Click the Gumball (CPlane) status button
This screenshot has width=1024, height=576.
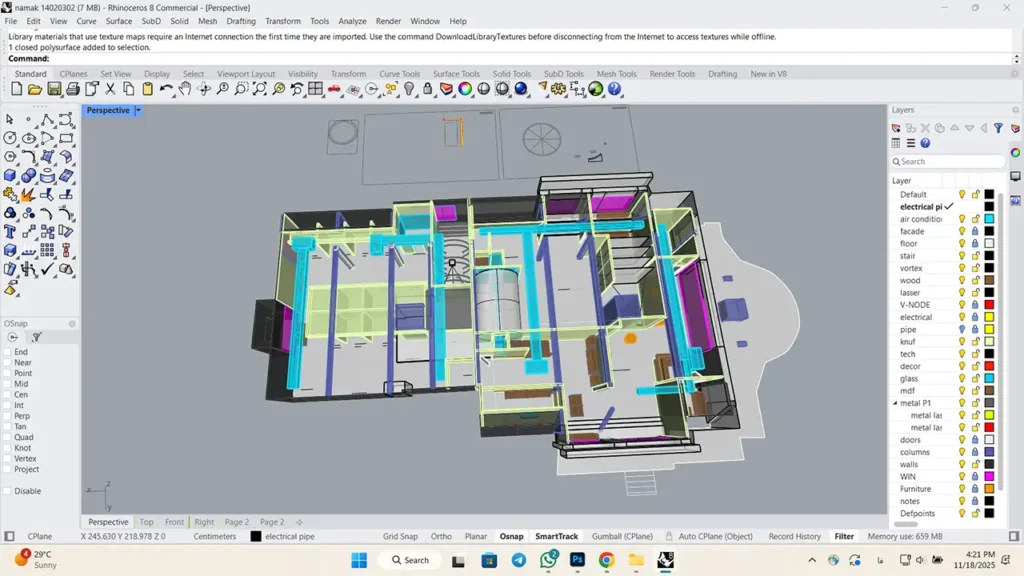tap(622, 536)
